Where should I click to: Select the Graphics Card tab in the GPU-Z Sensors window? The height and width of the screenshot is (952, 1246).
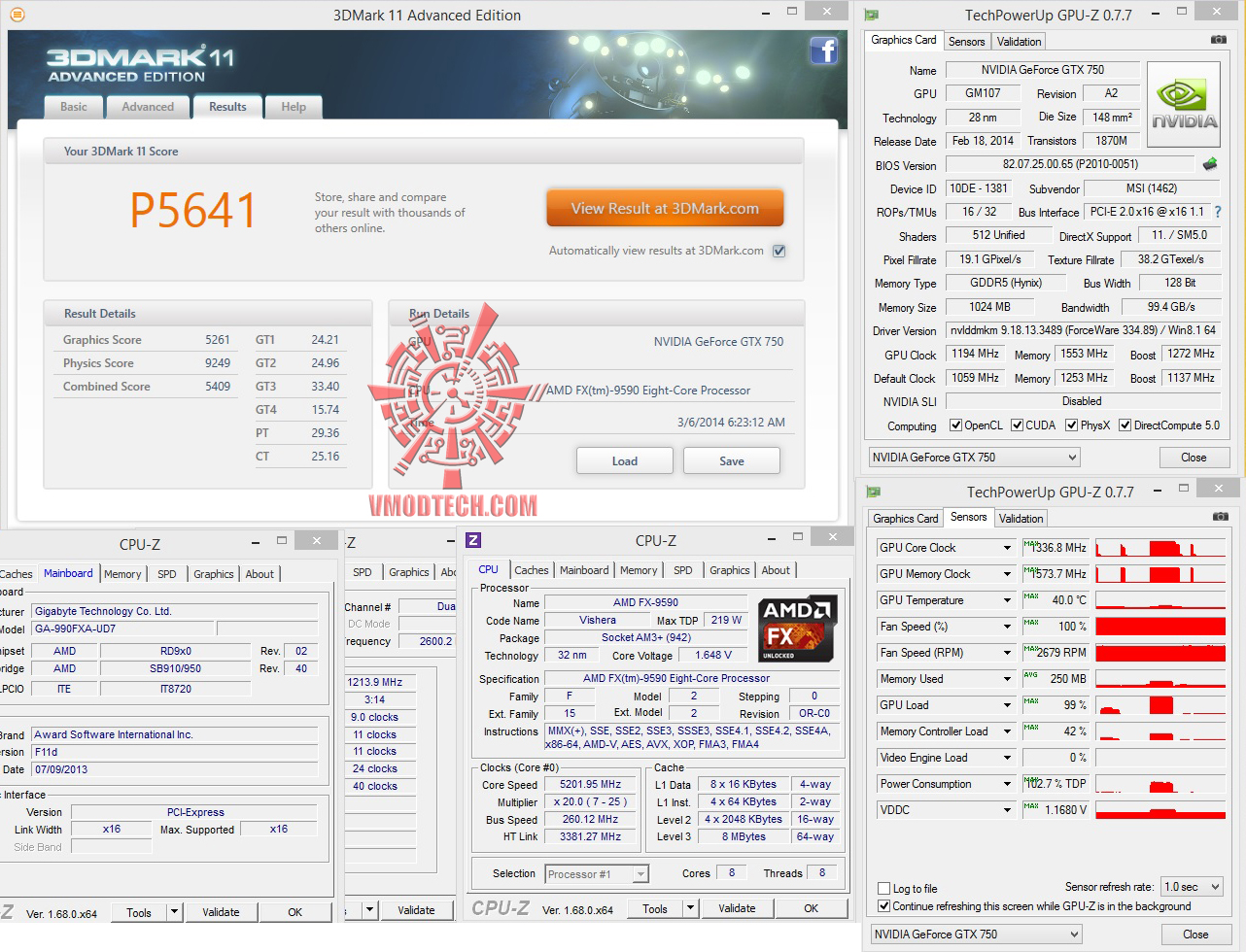pyautogui.click(x=906, y=519)
